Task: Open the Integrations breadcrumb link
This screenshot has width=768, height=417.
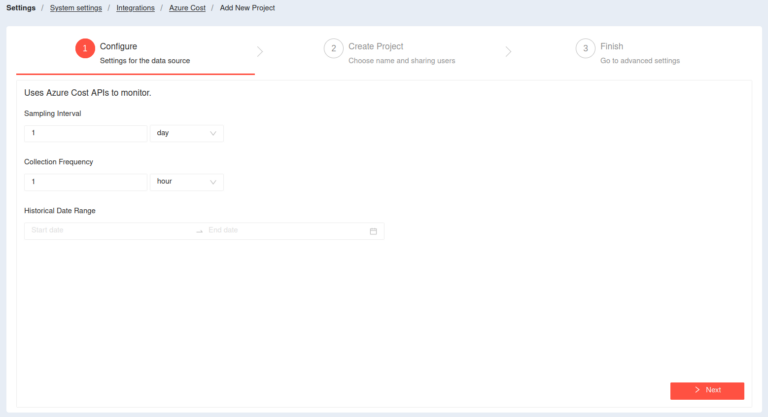Action: [x=134, y=8]
